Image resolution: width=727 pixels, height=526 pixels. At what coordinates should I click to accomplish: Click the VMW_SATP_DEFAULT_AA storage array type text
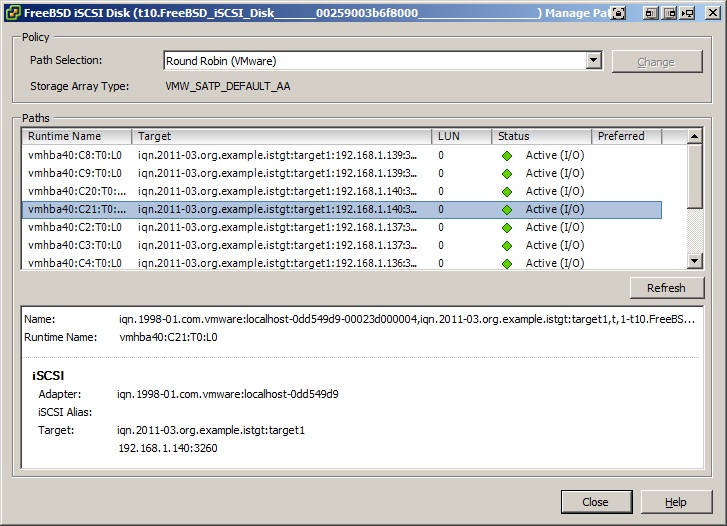pyautogui.click(x=228, y=86)
